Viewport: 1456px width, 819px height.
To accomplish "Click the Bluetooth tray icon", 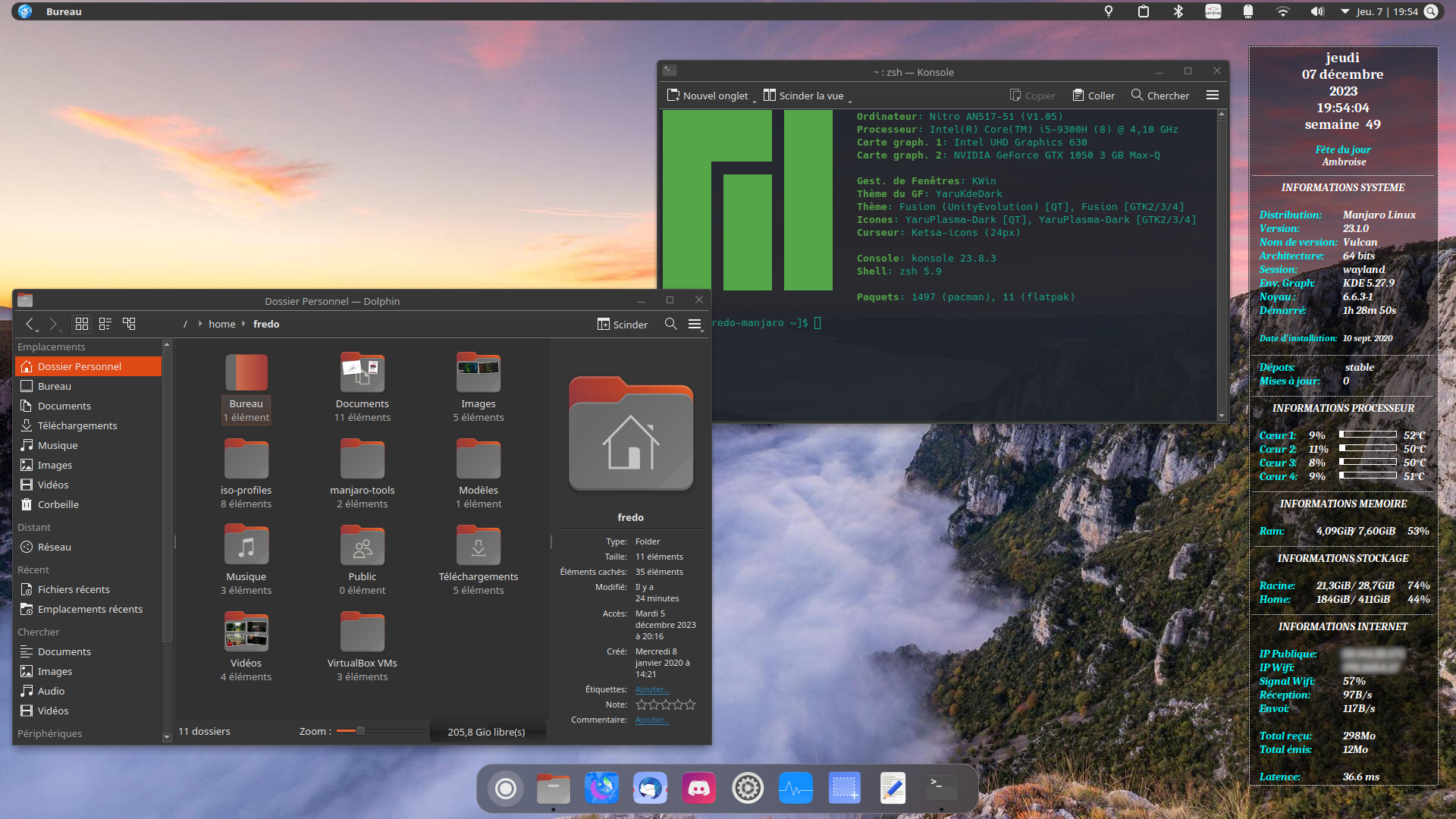I will (1178, 11).
